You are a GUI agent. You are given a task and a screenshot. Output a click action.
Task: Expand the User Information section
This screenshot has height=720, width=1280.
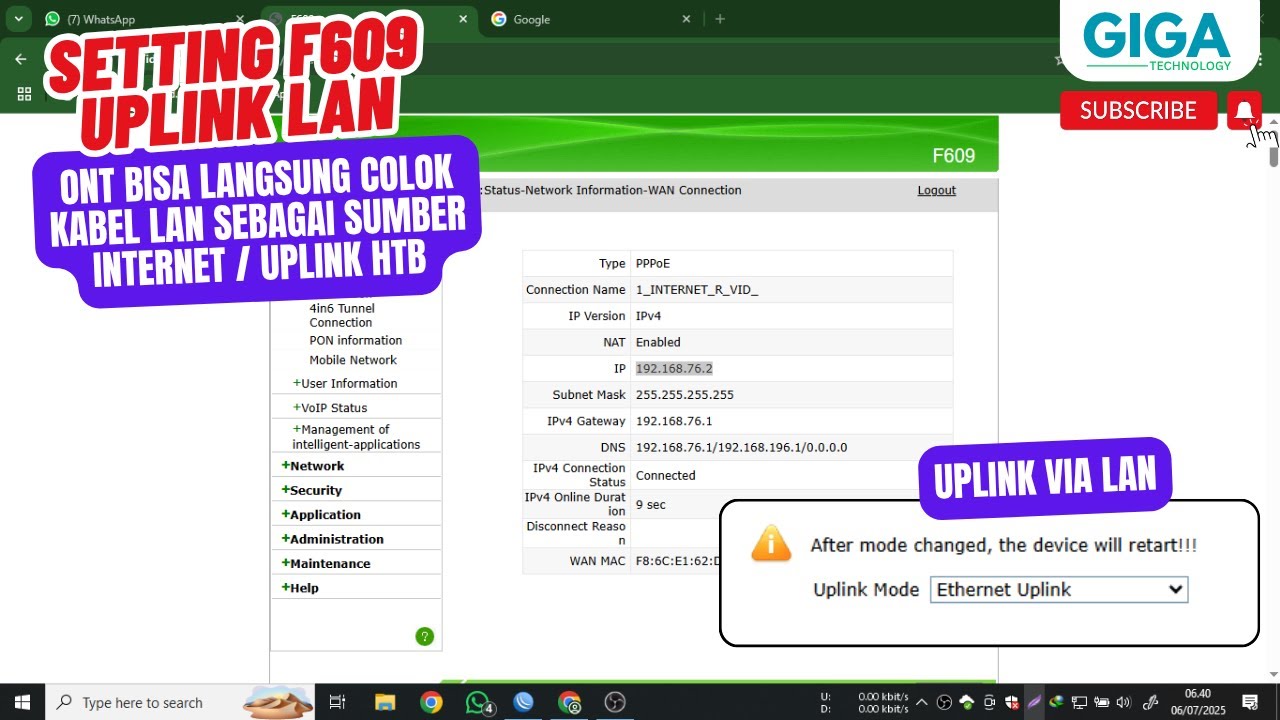coord(345,383)
